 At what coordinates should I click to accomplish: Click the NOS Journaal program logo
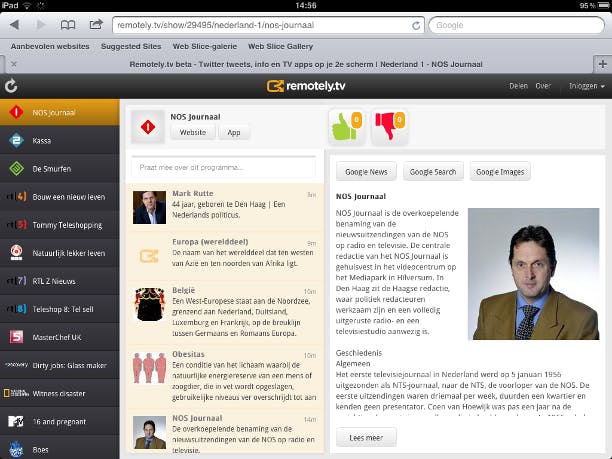point(148,127)
